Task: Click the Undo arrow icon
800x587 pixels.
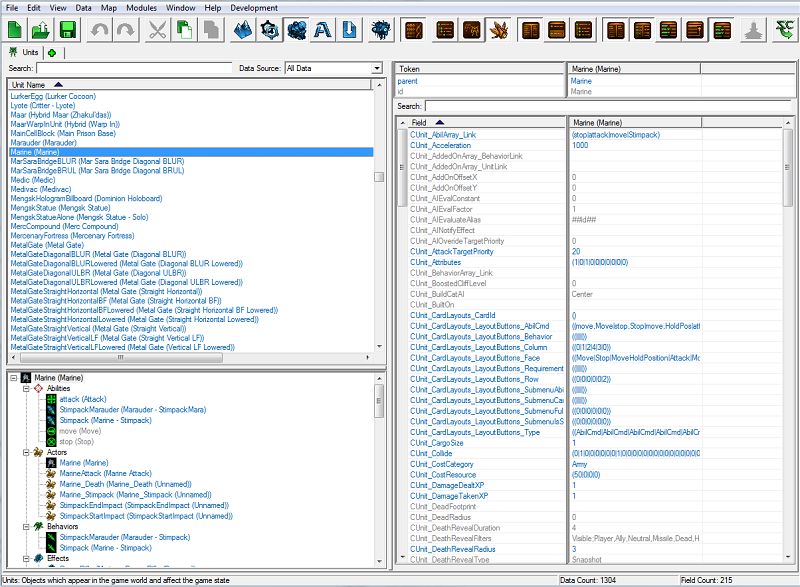Action: point(99,30)
